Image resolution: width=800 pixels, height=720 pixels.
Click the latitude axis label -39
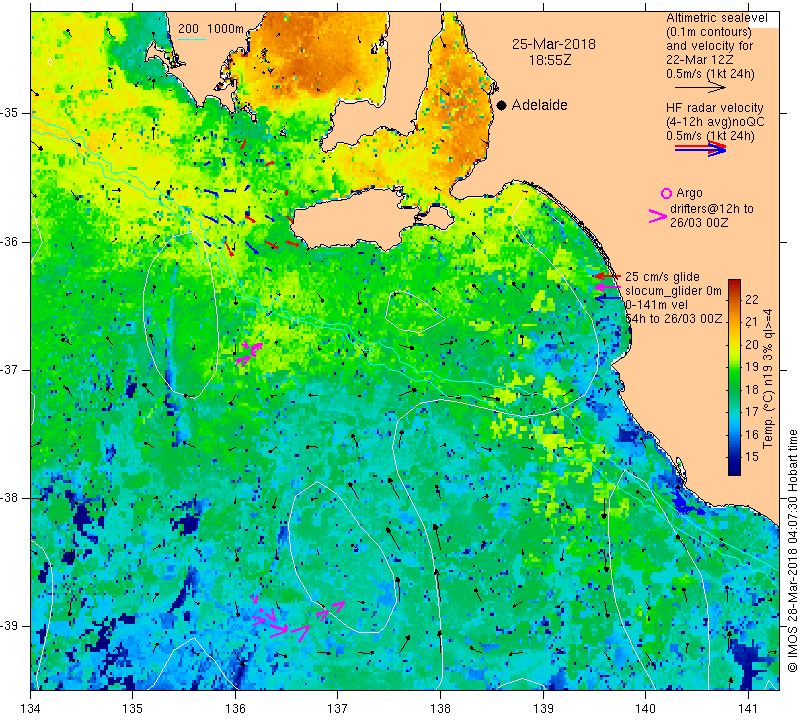pyautogui.click(x=9, y=626)
